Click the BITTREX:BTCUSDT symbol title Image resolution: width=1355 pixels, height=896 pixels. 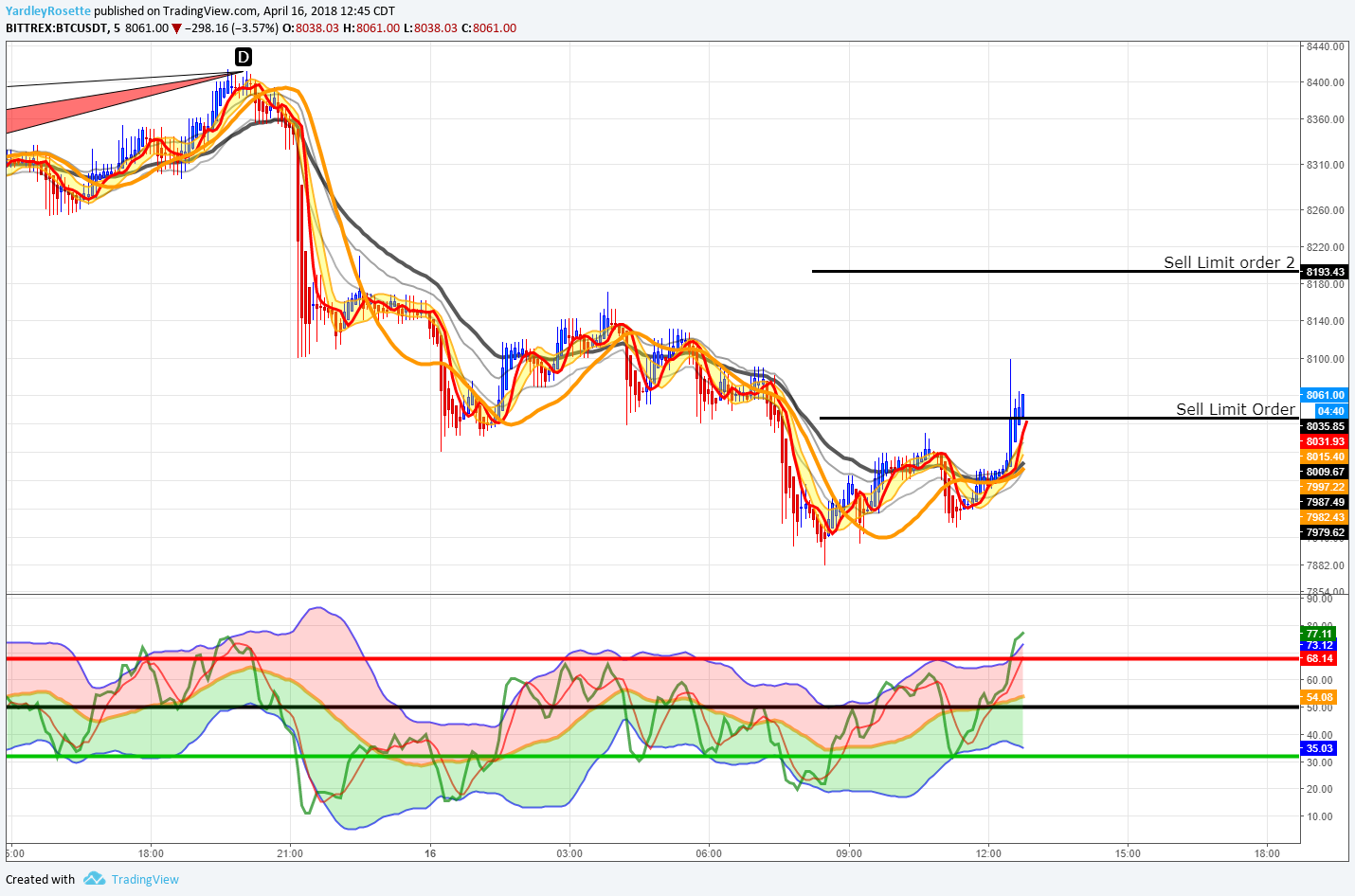pyautogui.click(x=57, y=28)
